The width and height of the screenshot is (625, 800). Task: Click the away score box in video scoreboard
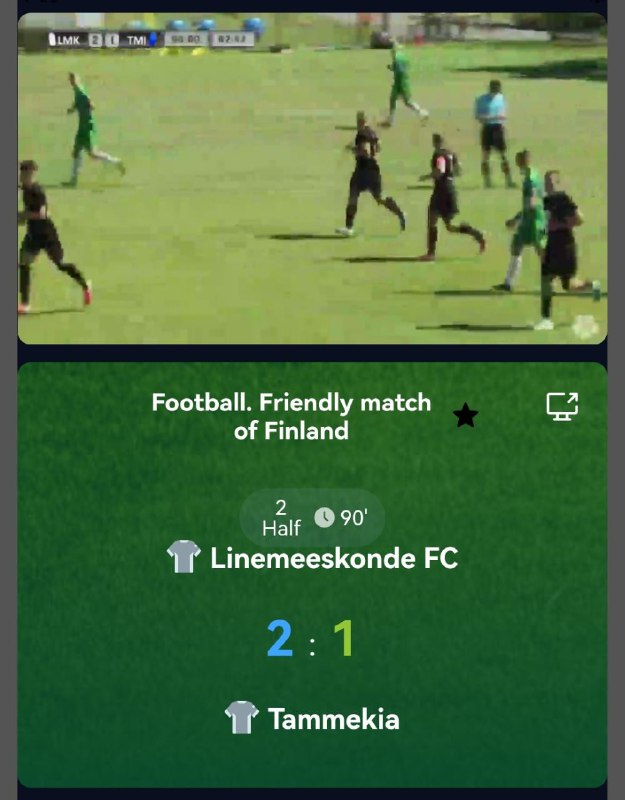click(112, 40)
